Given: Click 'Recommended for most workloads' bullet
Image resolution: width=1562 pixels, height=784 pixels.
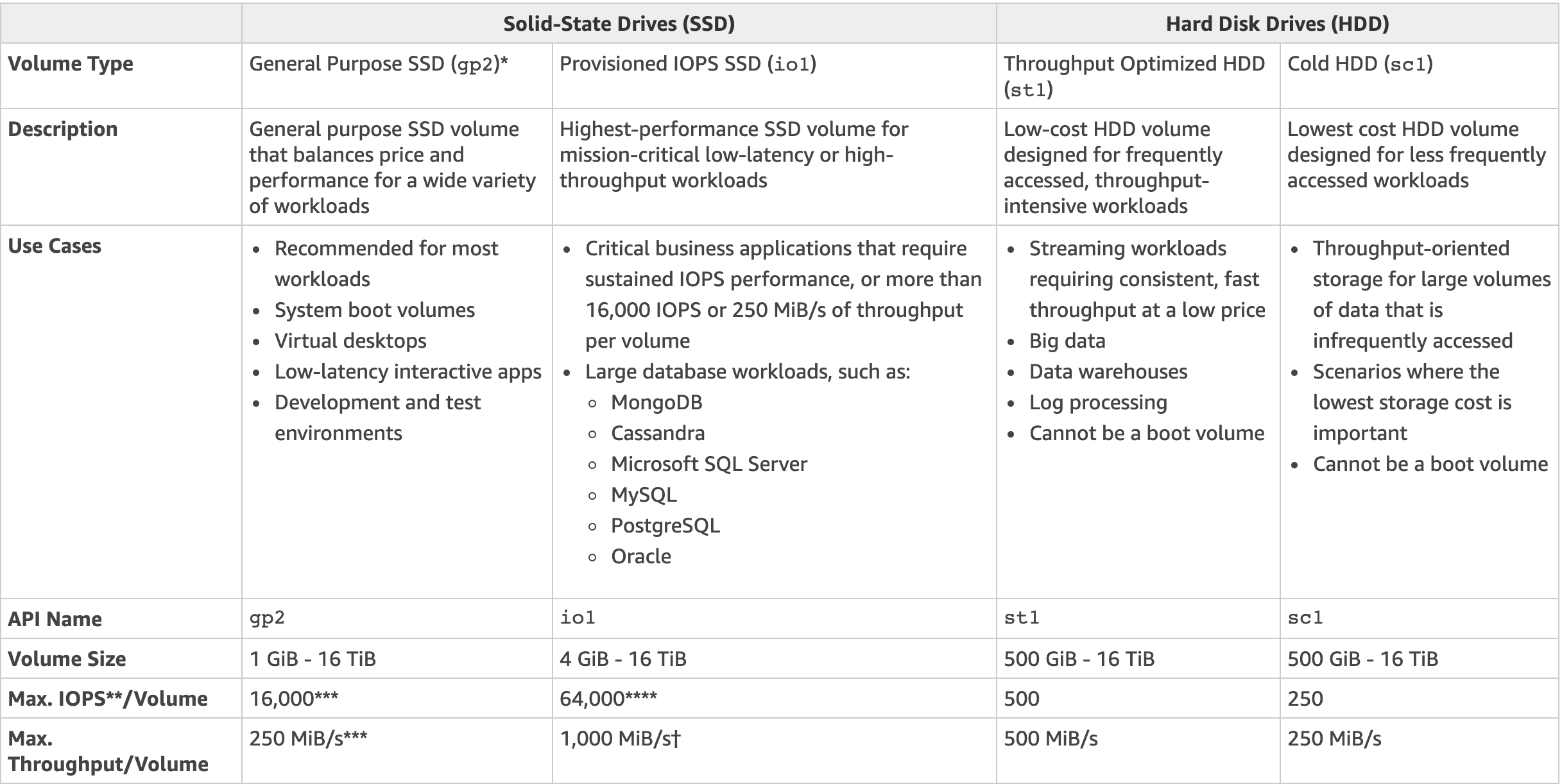Looking at the screenshot, I should point(386,264).
